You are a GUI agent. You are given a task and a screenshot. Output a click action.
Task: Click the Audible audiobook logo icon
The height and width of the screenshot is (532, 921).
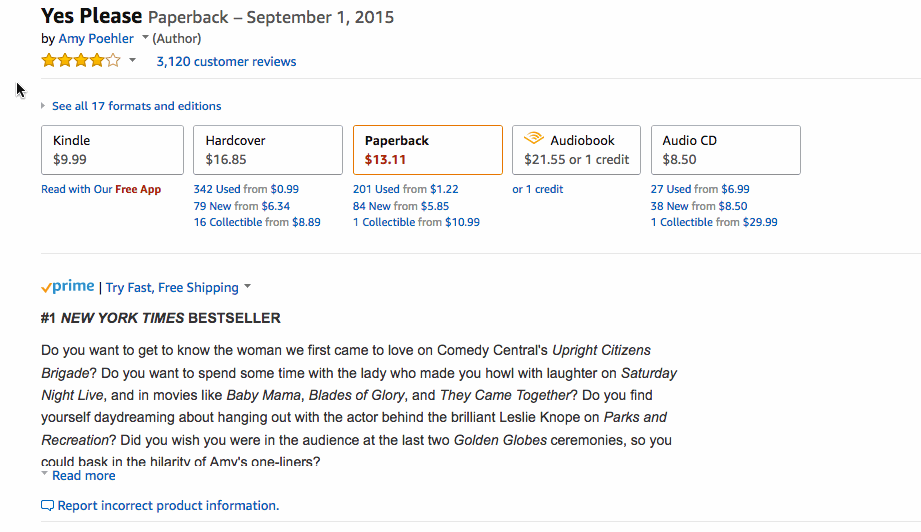[x=533, y=139]
